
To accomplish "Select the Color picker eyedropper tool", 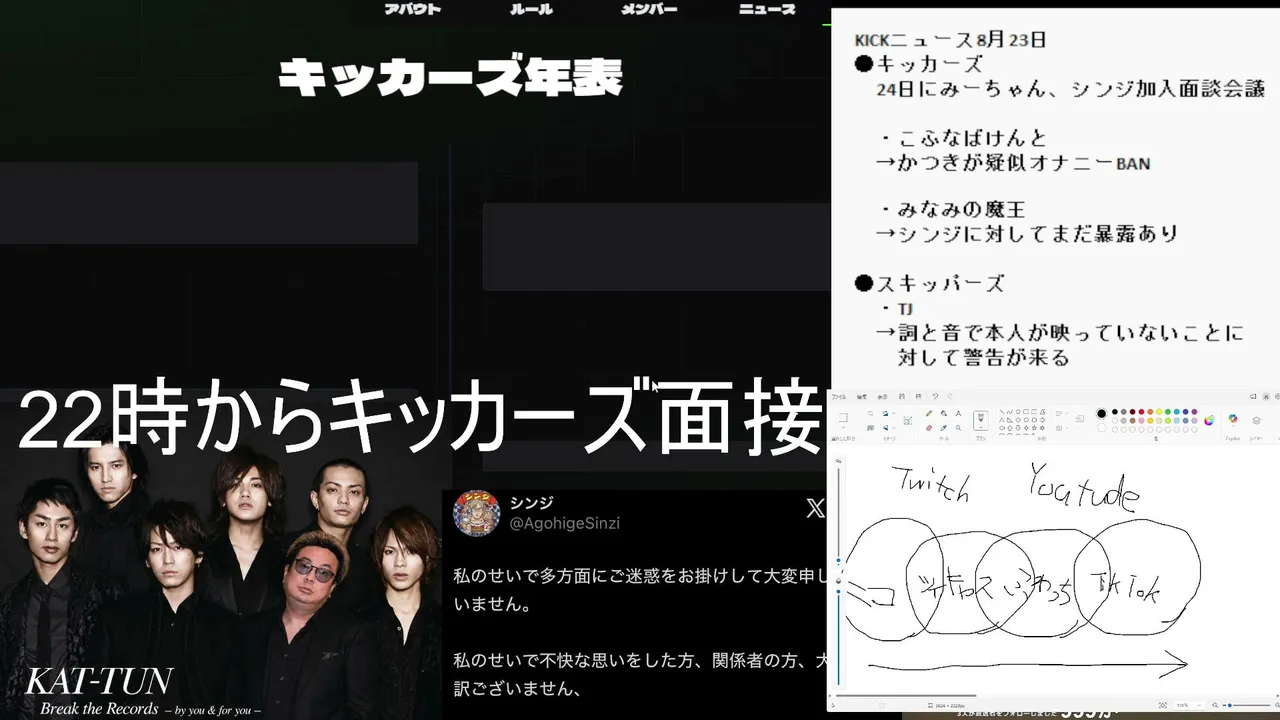I will click(x=944, y=428).
